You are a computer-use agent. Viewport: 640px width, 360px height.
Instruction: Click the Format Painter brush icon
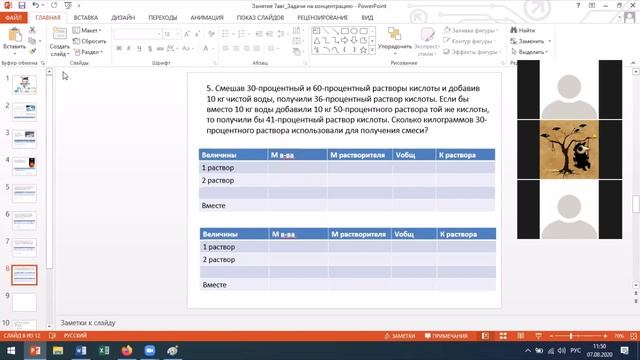pyautogui.click(x=32, y=51)
